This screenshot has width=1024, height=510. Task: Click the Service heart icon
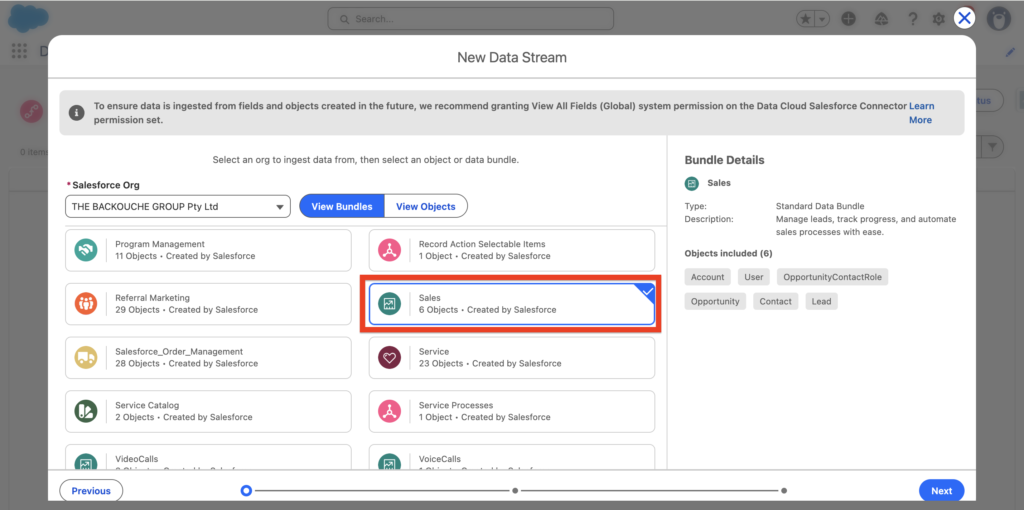coord(390,358)
